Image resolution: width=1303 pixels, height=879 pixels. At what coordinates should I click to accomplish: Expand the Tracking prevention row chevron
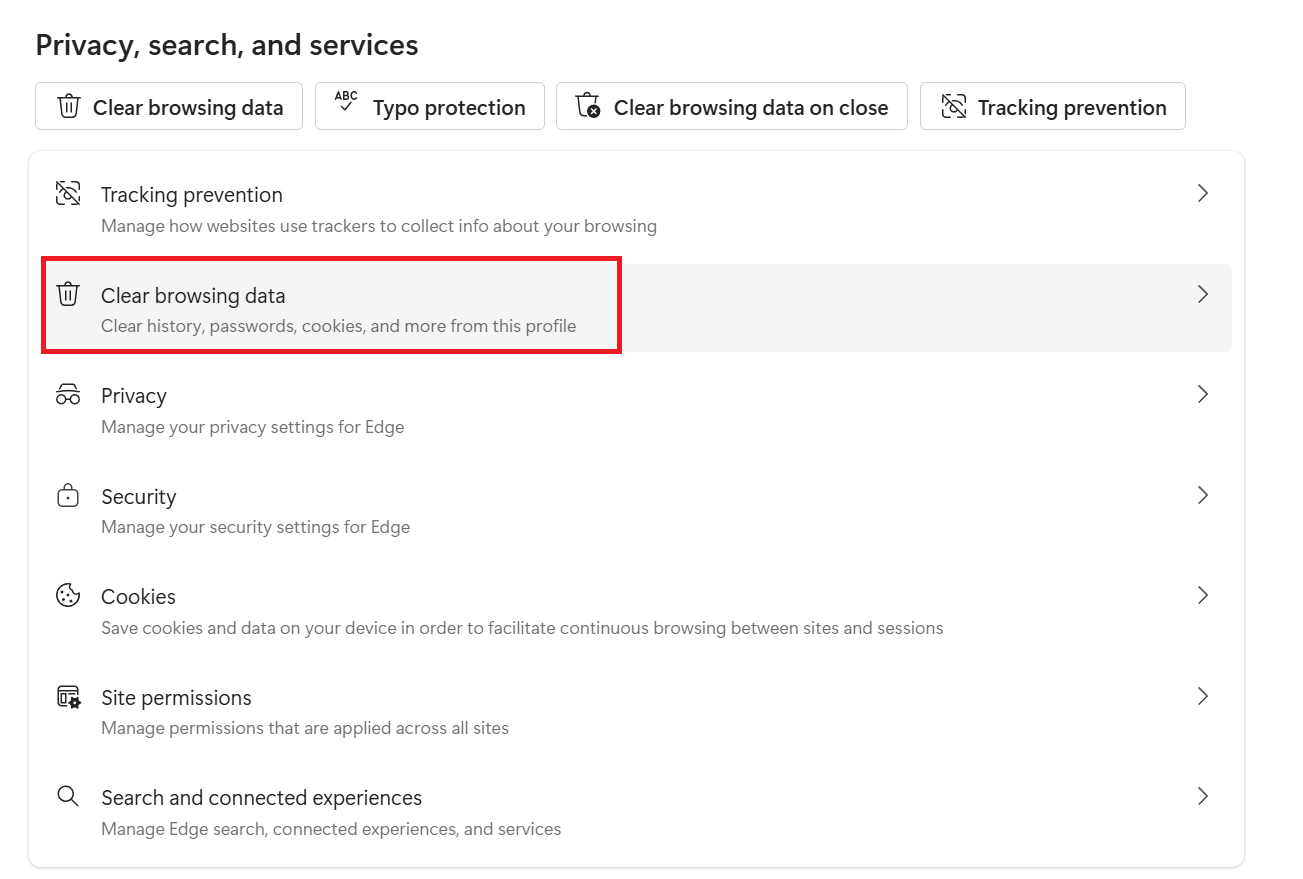point(1203,194)
